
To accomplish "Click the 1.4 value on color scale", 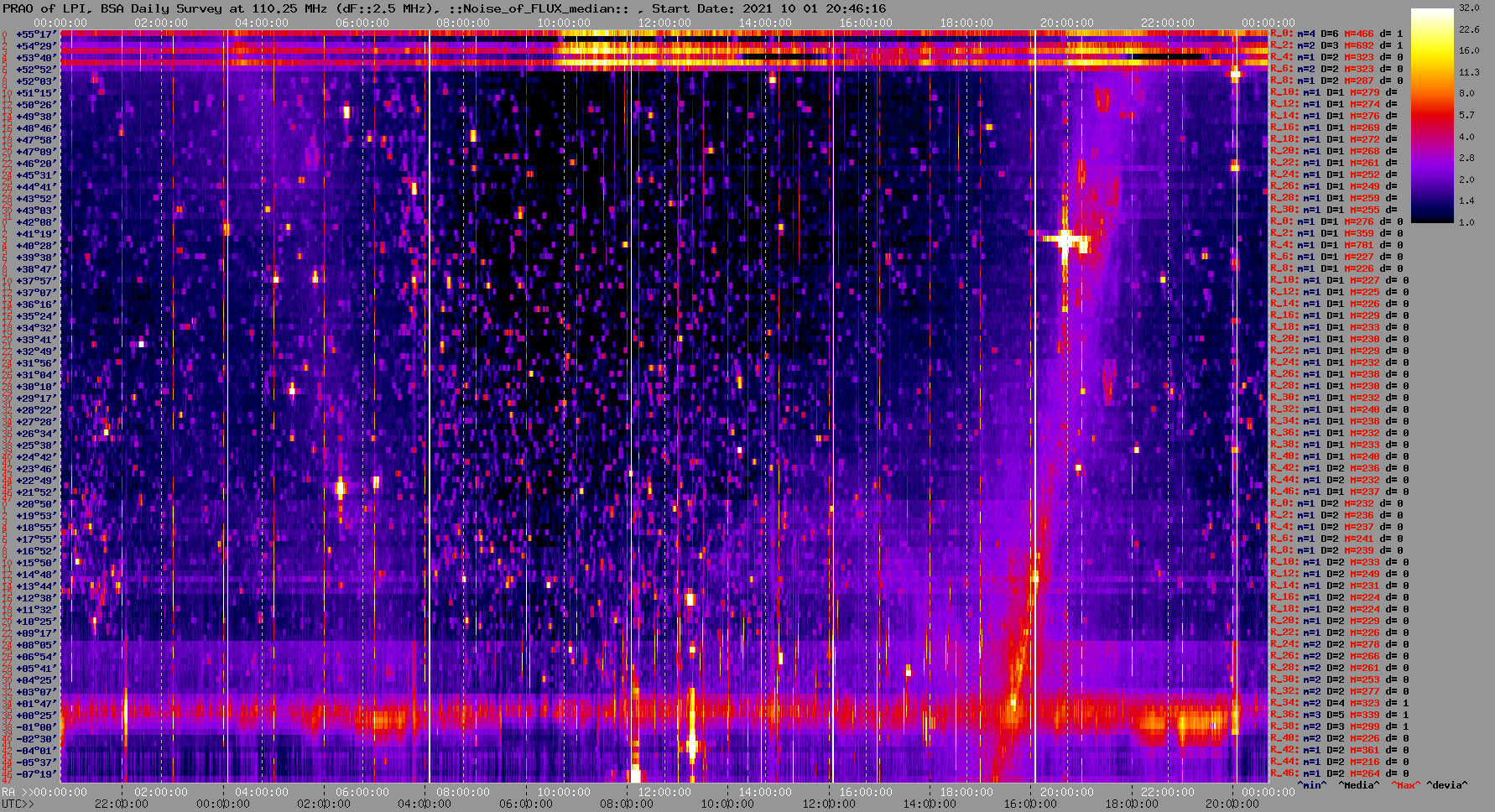I will click(1466, 200).
